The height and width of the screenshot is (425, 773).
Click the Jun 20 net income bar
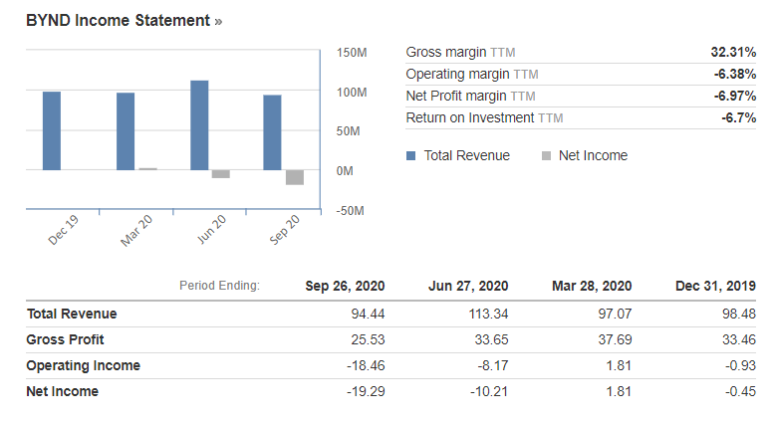tap(221, 174)
